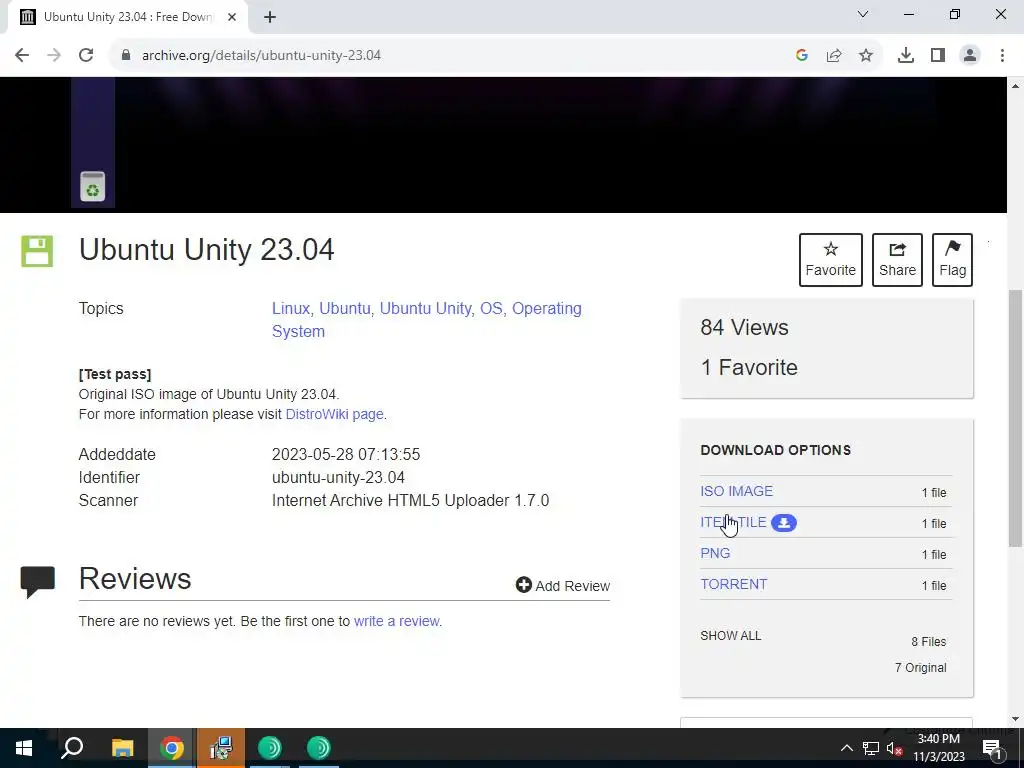1024x768 pixels.
Task: Click the Favorite star button
Action: tap(831, 260)
